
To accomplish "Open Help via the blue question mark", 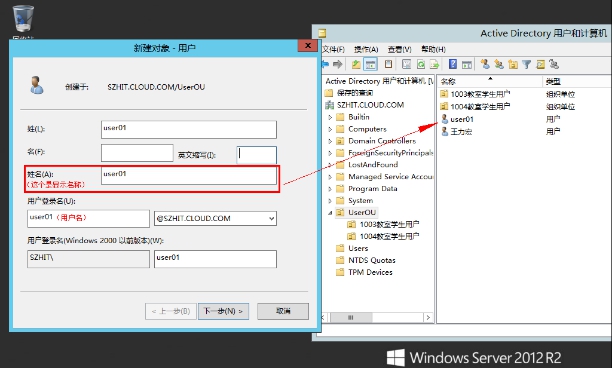I will click(453, 64).
